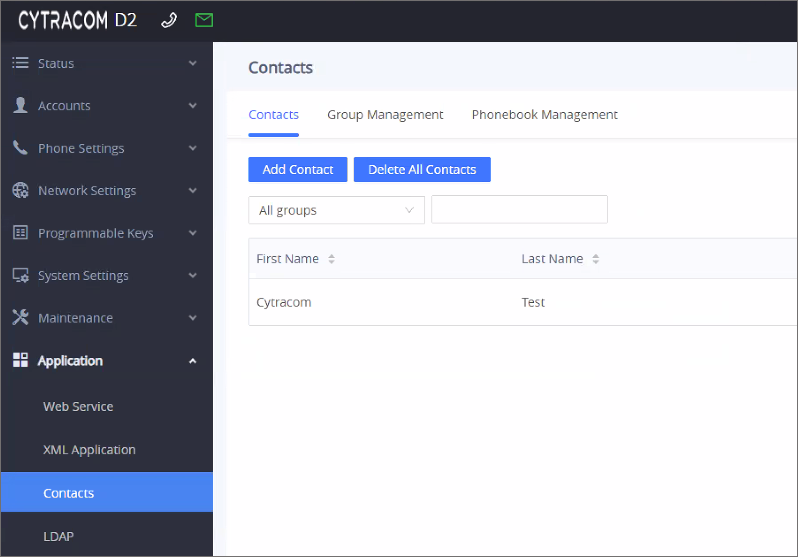Open the LDAP page in sidebar
The height and width of the screenshot is (557, 798).
pyautogui.click(x=58, y=536)
